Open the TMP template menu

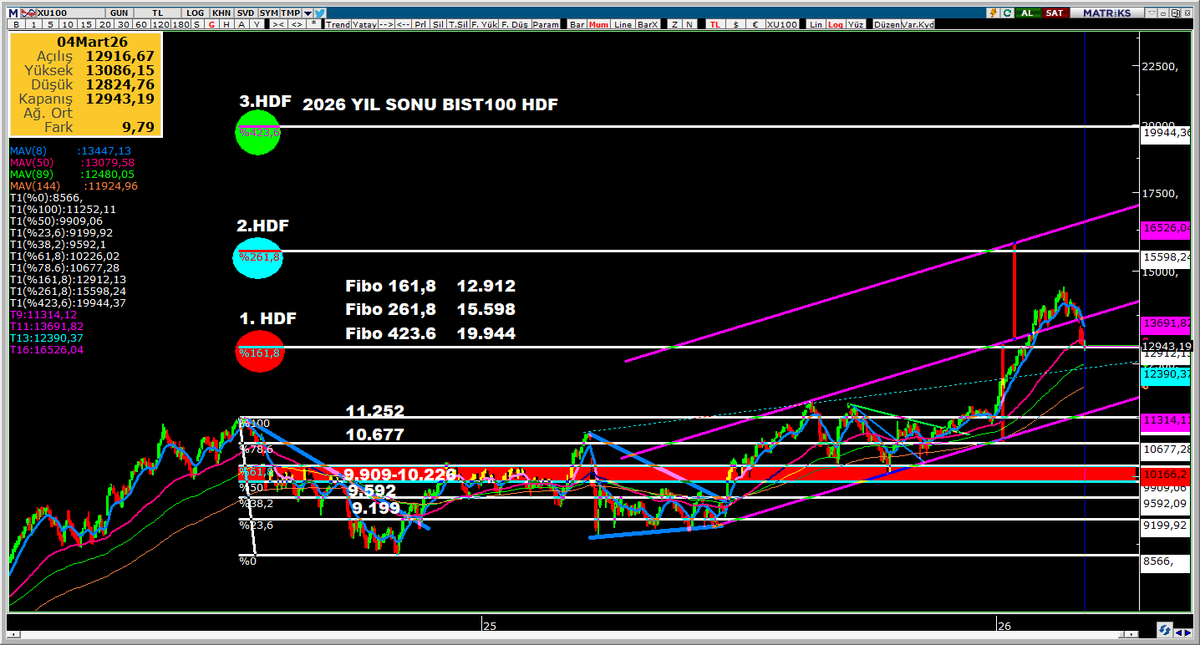pyautogui.click(x=290, y=13)
